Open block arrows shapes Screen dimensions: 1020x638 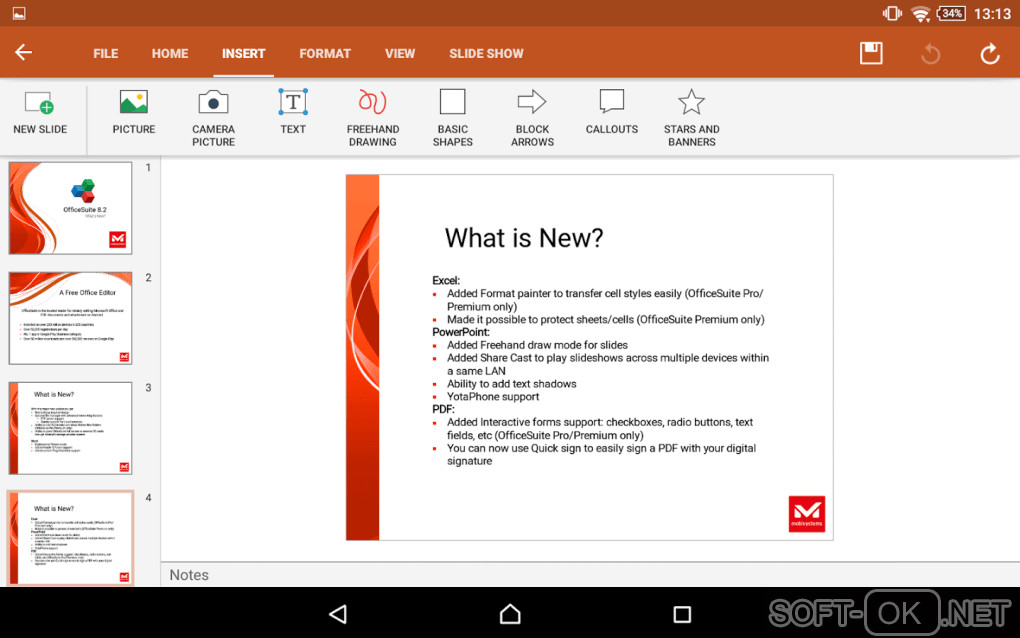pos(532,118)
